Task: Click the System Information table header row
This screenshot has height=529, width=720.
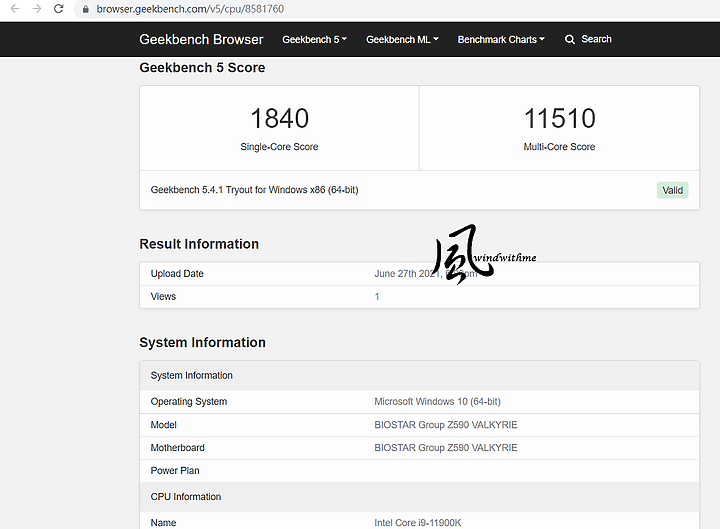Action: click(x=419, y=376)
